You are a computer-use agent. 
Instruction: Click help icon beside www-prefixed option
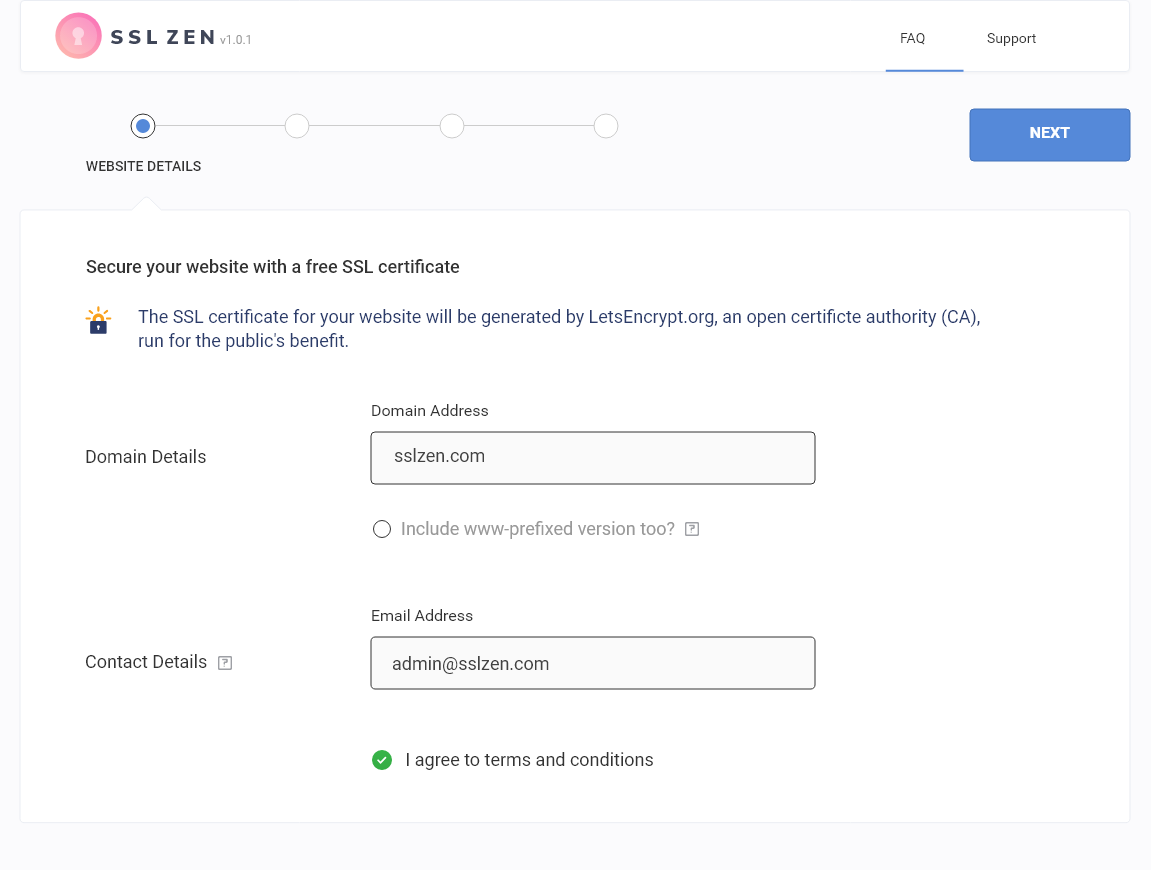[x=692, y=529]
